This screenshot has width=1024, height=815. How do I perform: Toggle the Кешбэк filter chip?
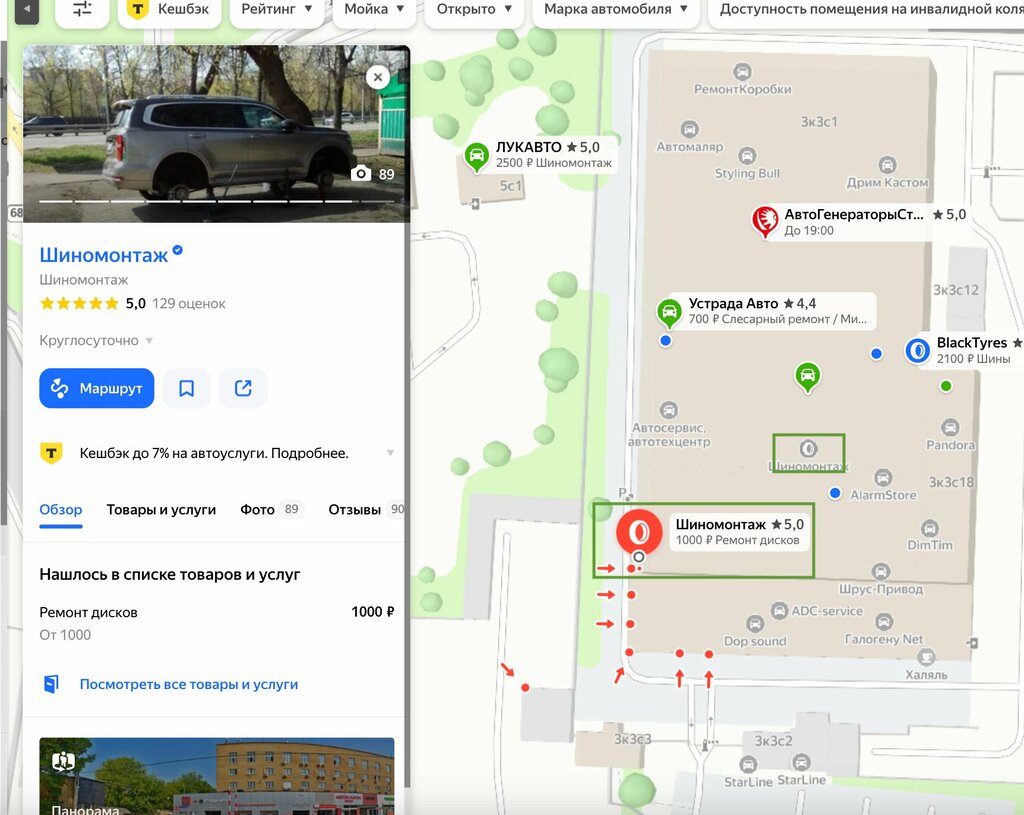(x=170, y=9)
